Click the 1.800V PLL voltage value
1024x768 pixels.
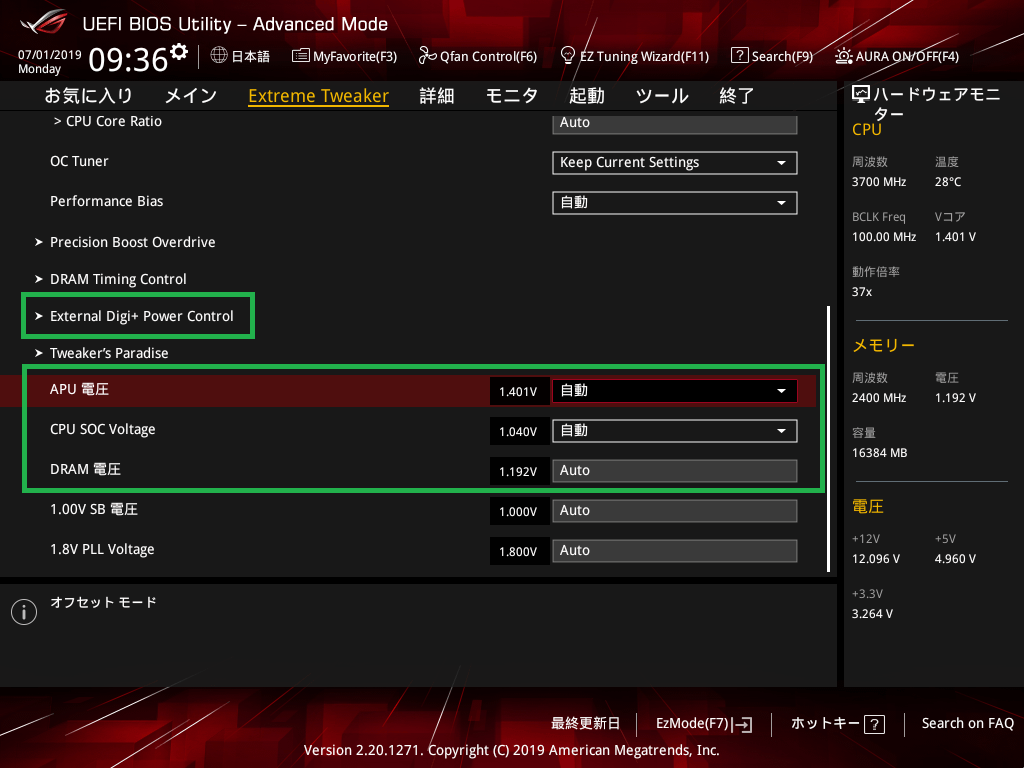pos(519,551)
